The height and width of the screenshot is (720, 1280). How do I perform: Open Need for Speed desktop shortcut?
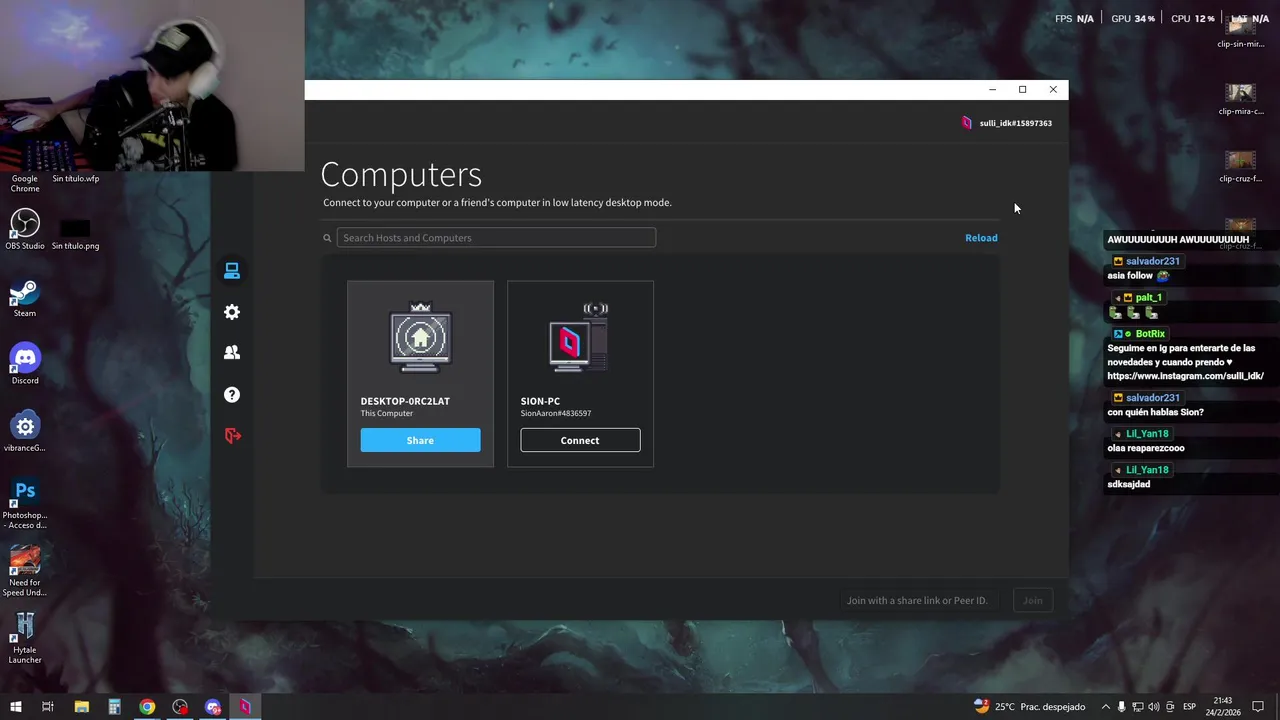coord(25,571)
